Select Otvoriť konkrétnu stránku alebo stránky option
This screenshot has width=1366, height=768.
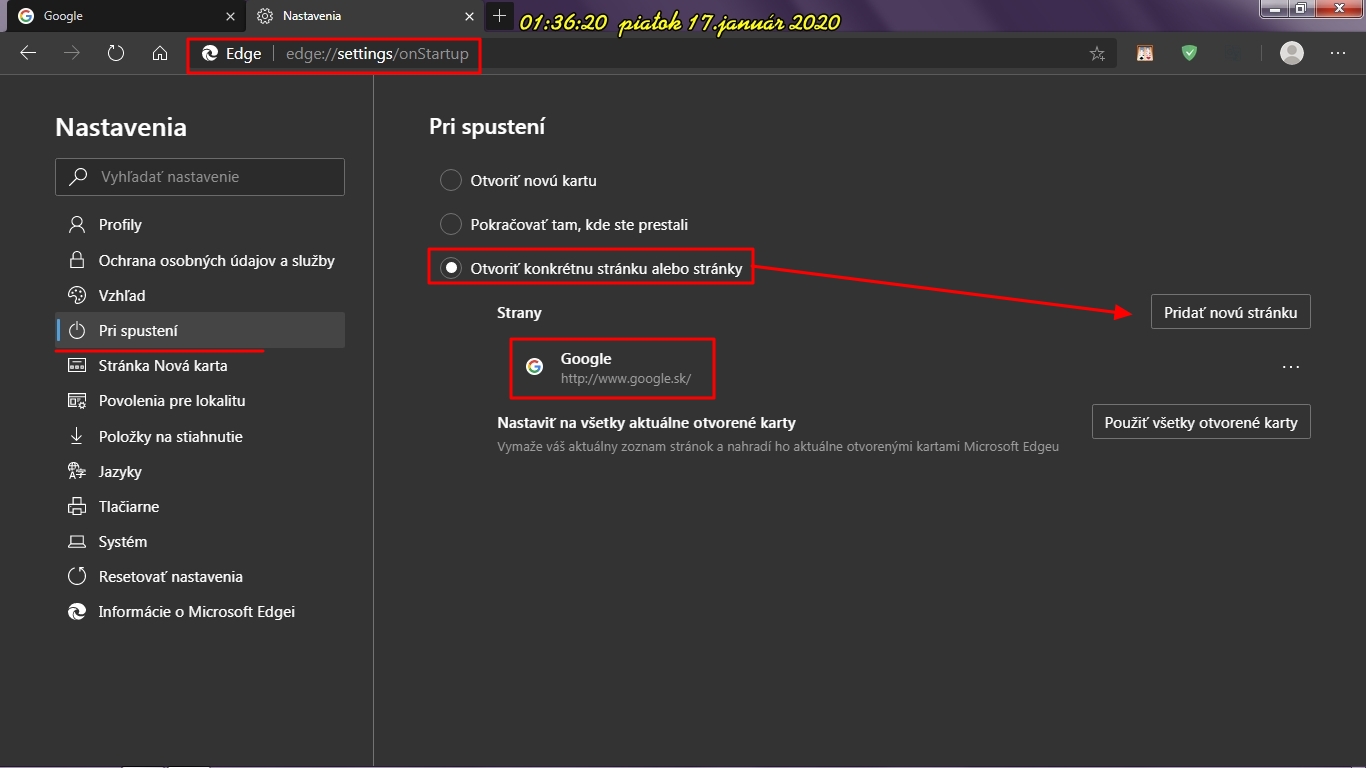click(451, 268)
